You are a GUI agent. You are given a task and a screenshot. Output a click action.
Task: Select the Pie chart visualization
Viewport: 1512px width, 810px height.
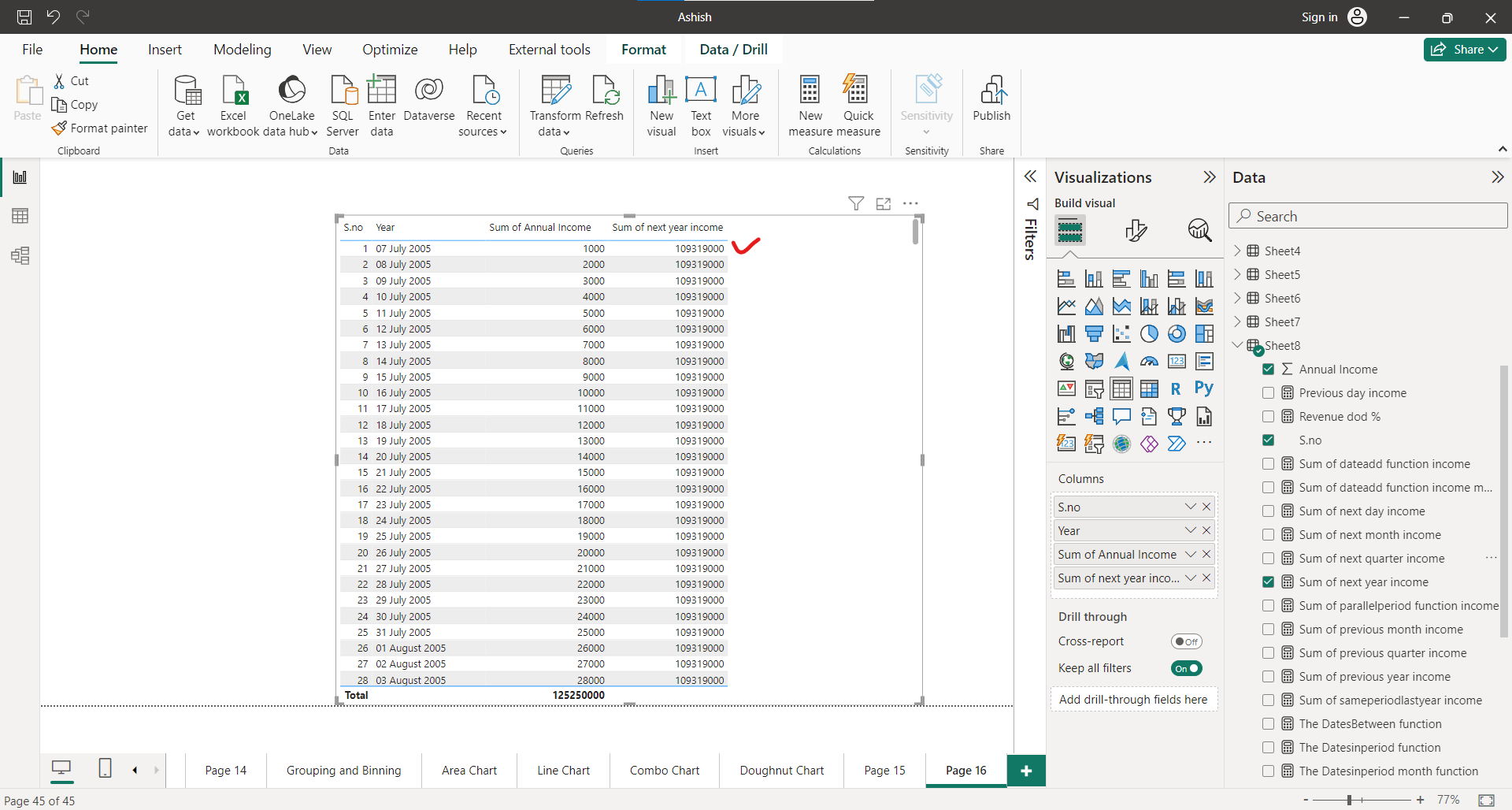coord(1149,333)
